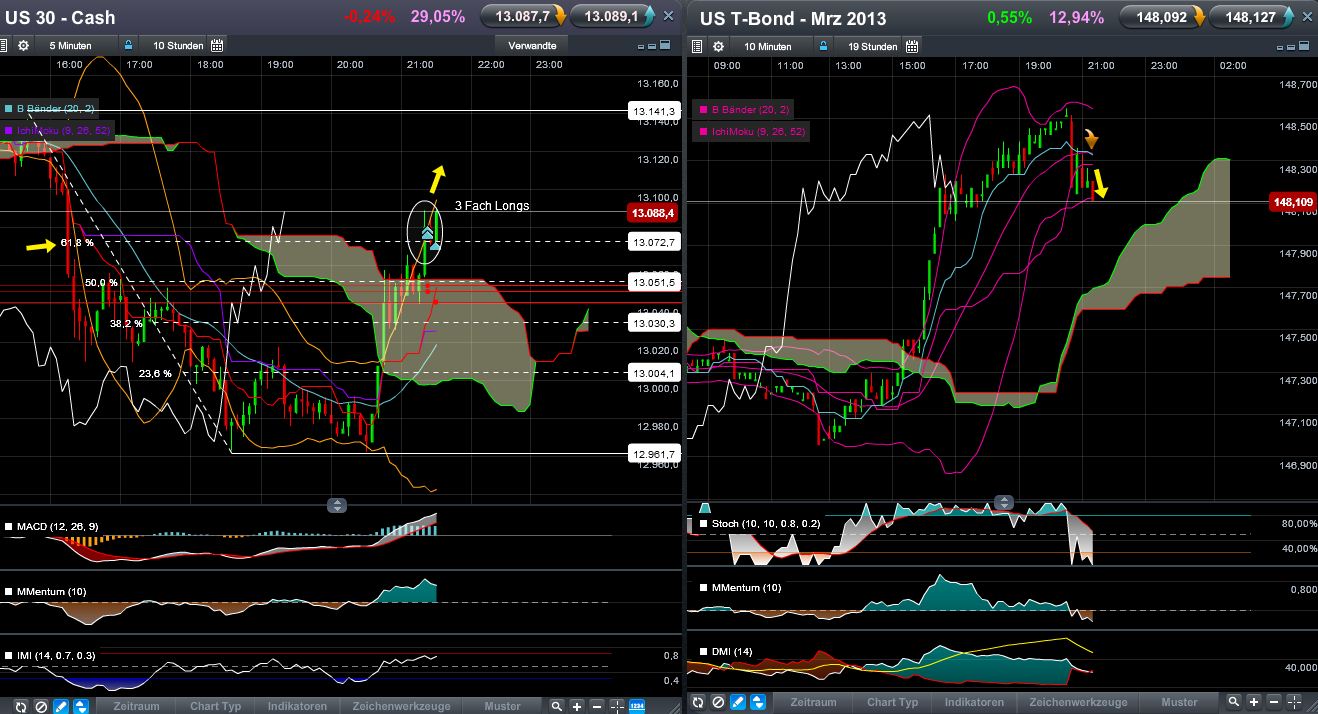1318x714 pixels.
Task: Open calendar icon next to 10 Stunden
Action: [216, 46]
